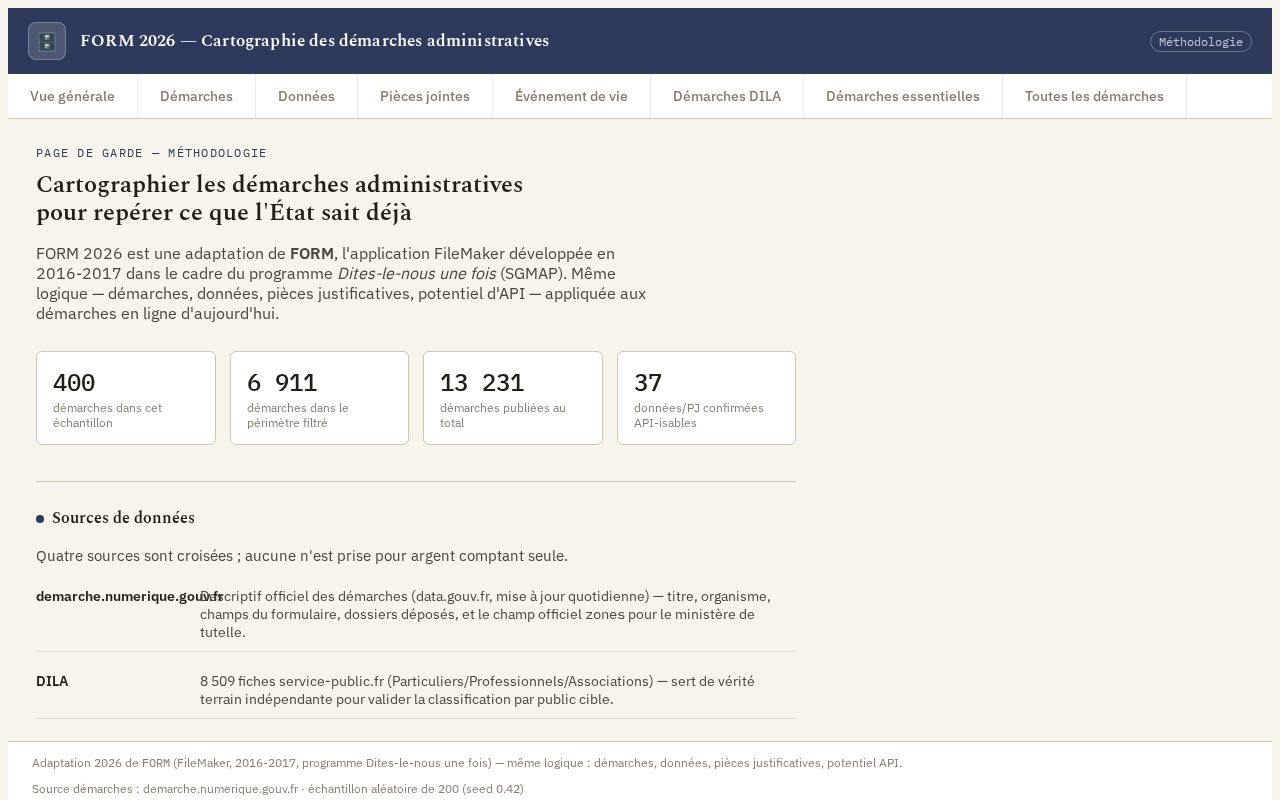Click the demarche.numerique.gouv.fr source label

[129, 596]
